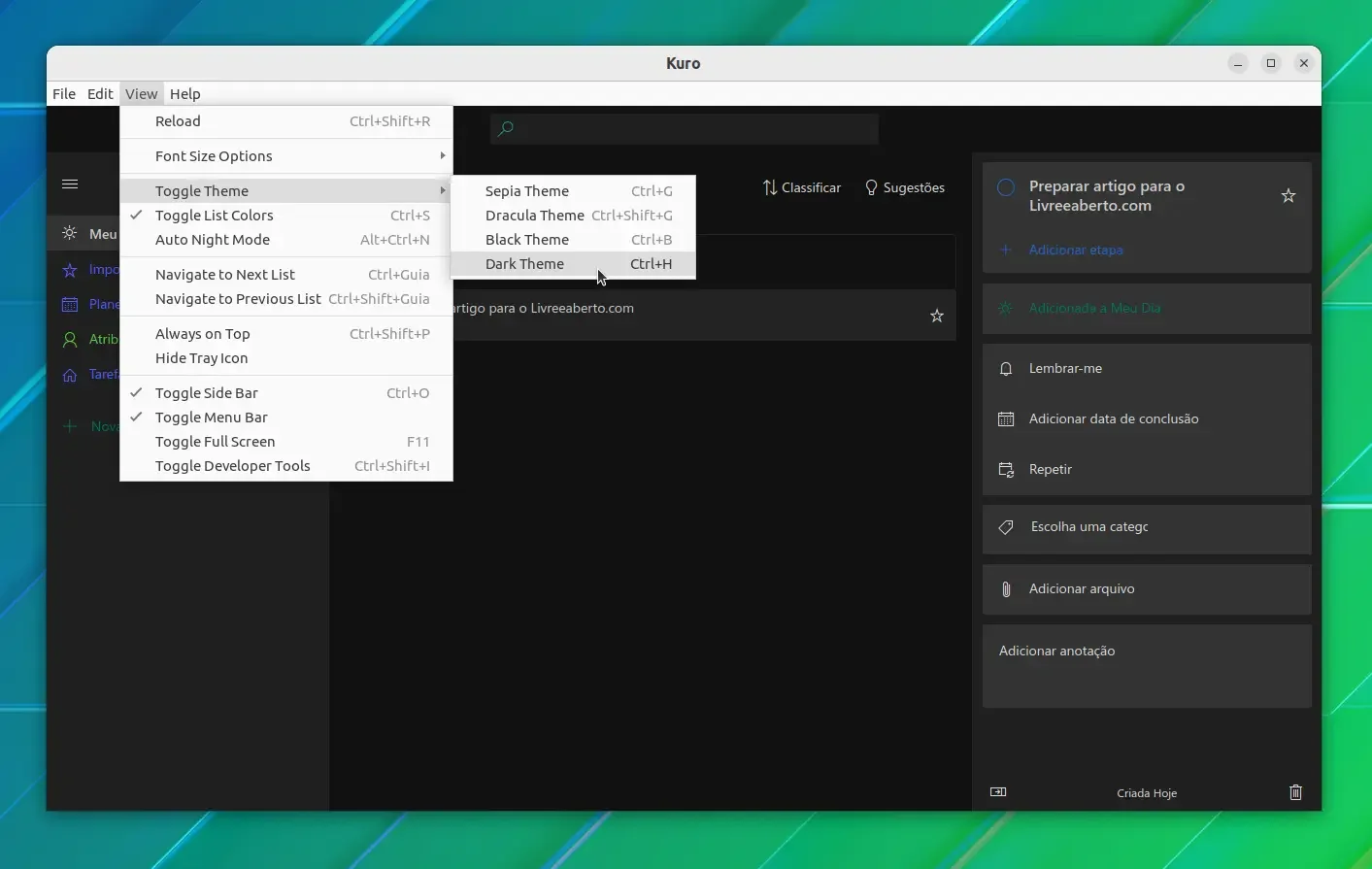
Task: Click the hamburger sidebar toggle icon
Action: tap(70, 184)
